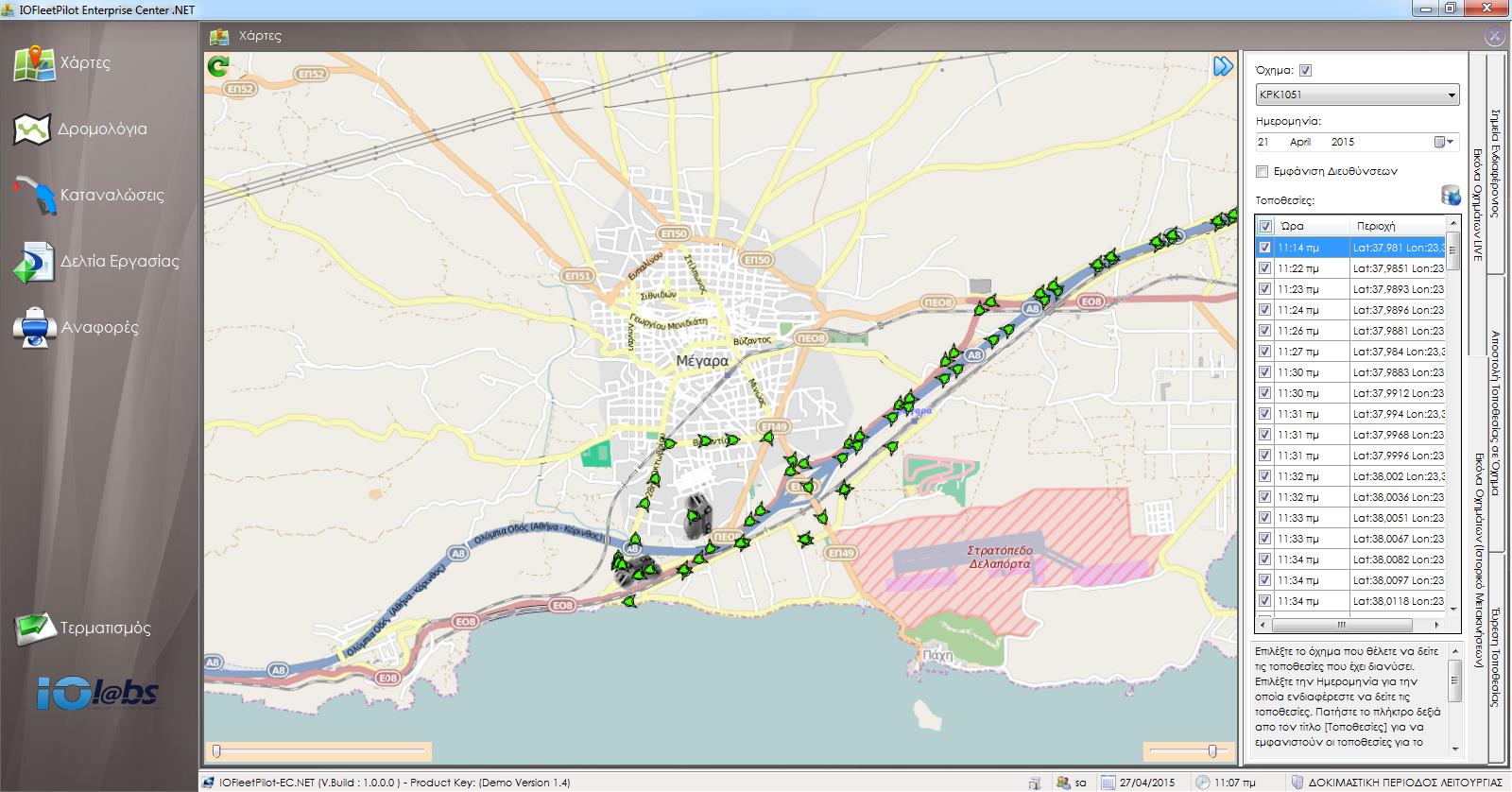Click the locations table horizontal scrollbar

(1351, 626)
